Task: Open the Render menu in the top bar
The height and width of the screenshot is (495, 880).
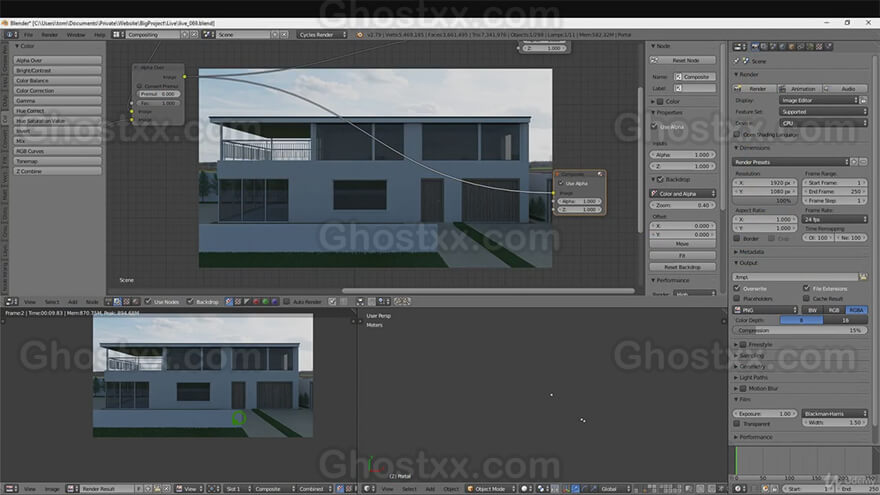Action: 49,35
